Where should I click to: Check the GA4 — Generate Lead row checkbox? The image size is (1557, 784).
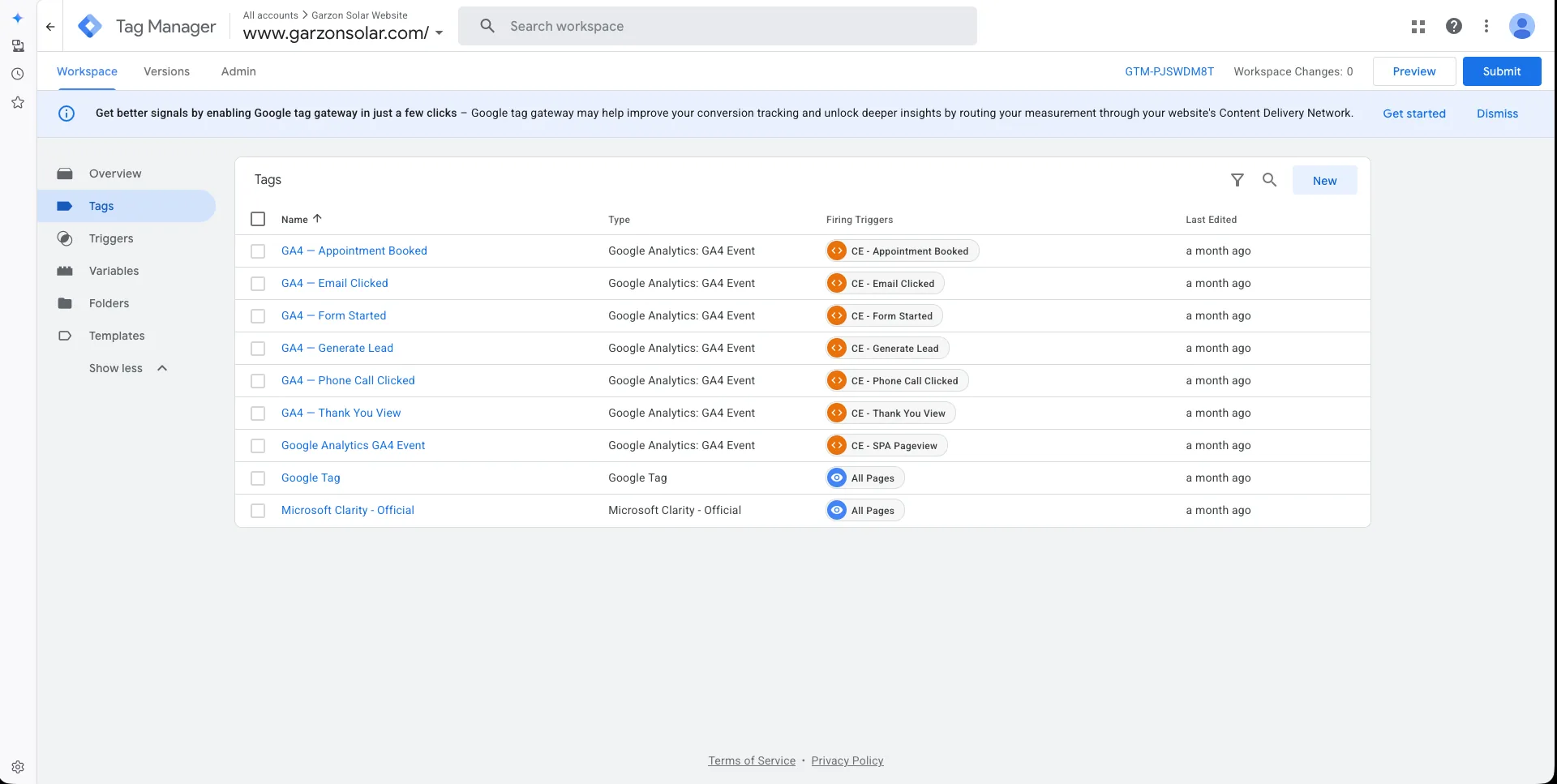click(x=258, y=349)
